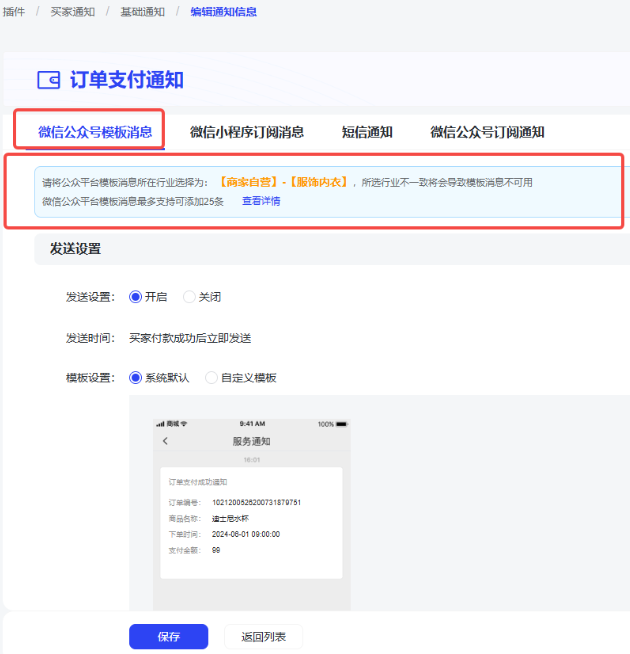Click signal bars icon in phone preview
The image size is (630, 654).
tap(161, 424)
